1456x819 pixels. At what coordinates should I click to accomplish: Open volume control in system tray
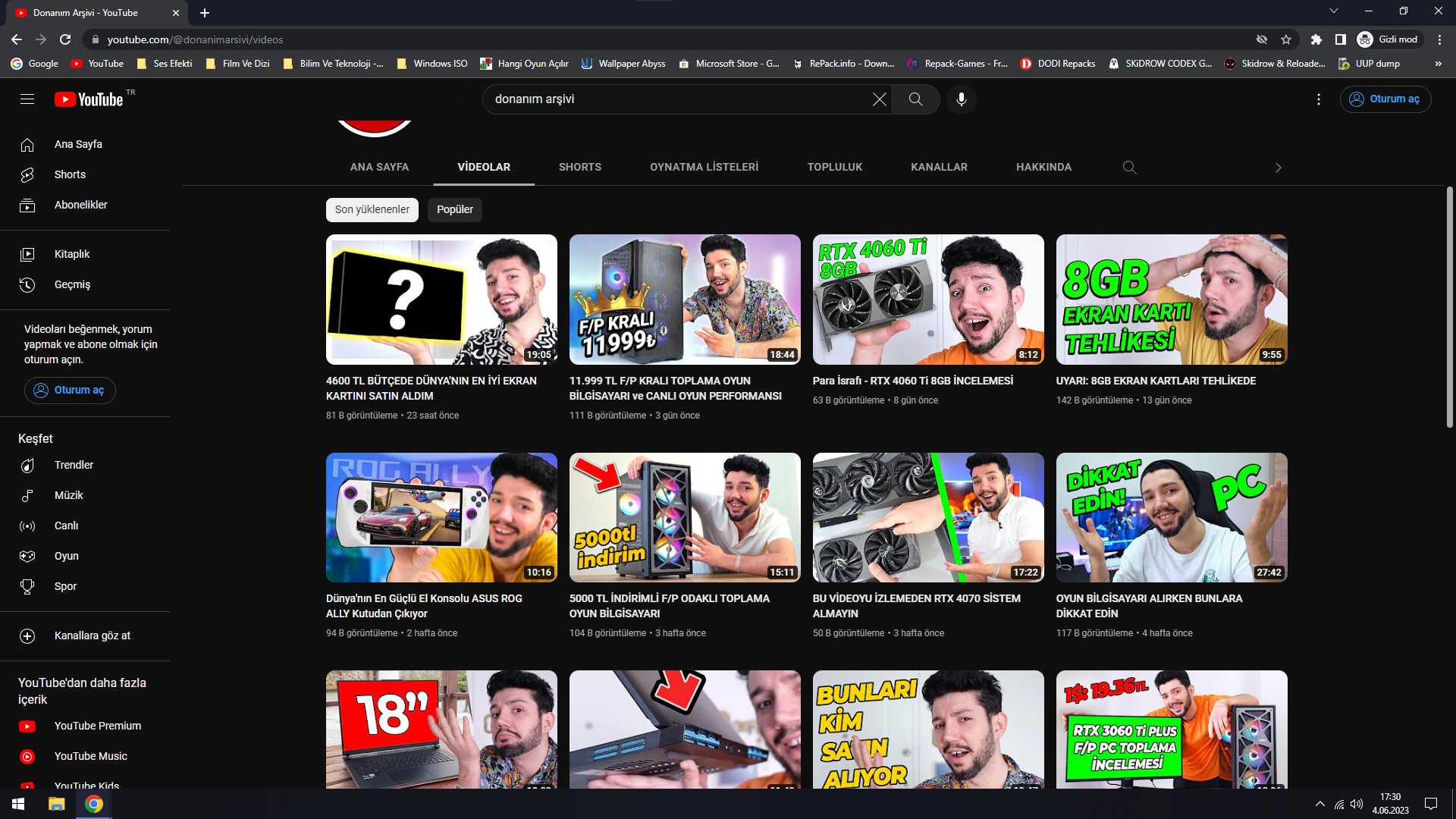click(1357, 804)
